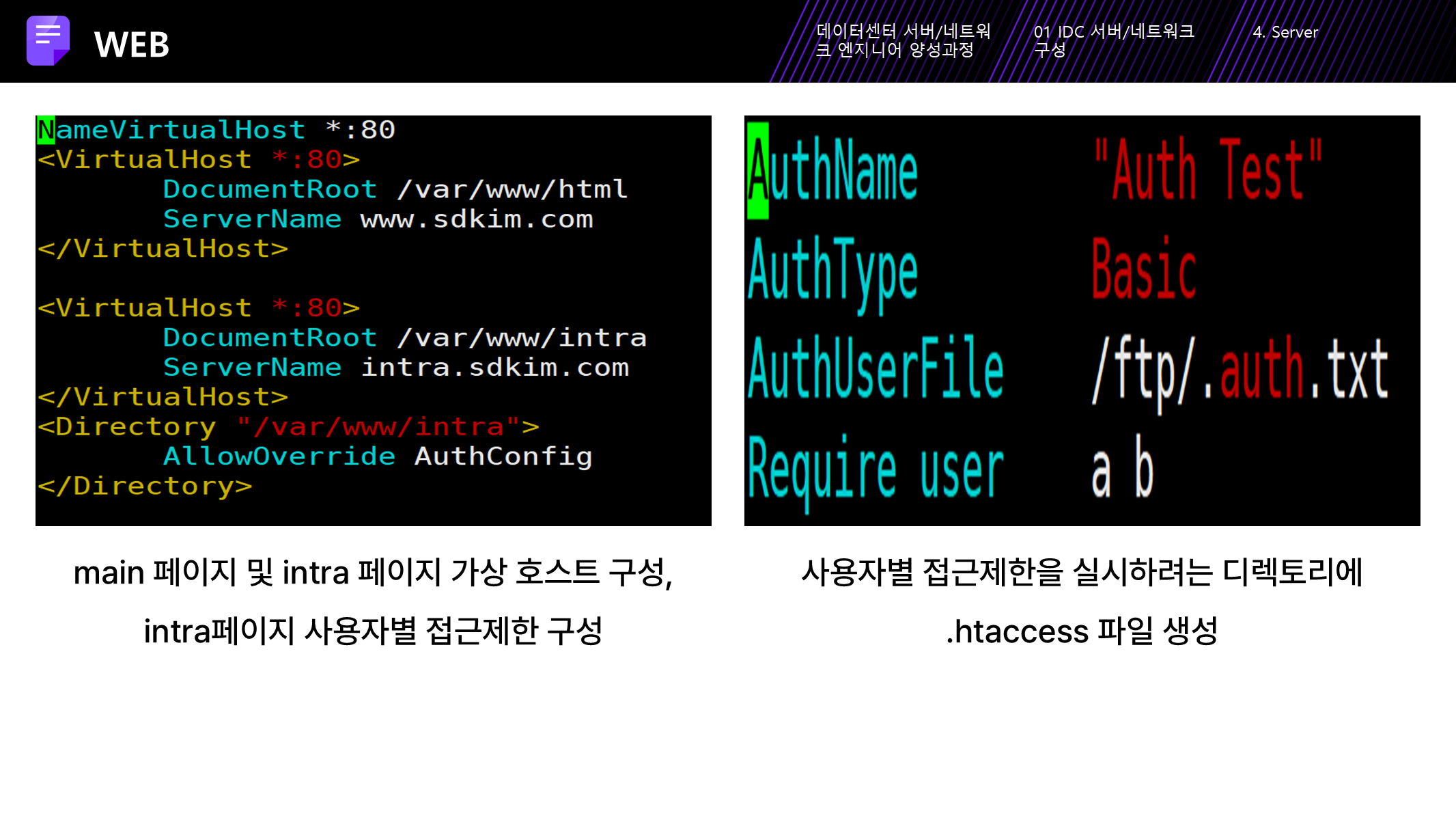
Task: Click the green cursor on NameVirtualHost
Action: point(46,130)
